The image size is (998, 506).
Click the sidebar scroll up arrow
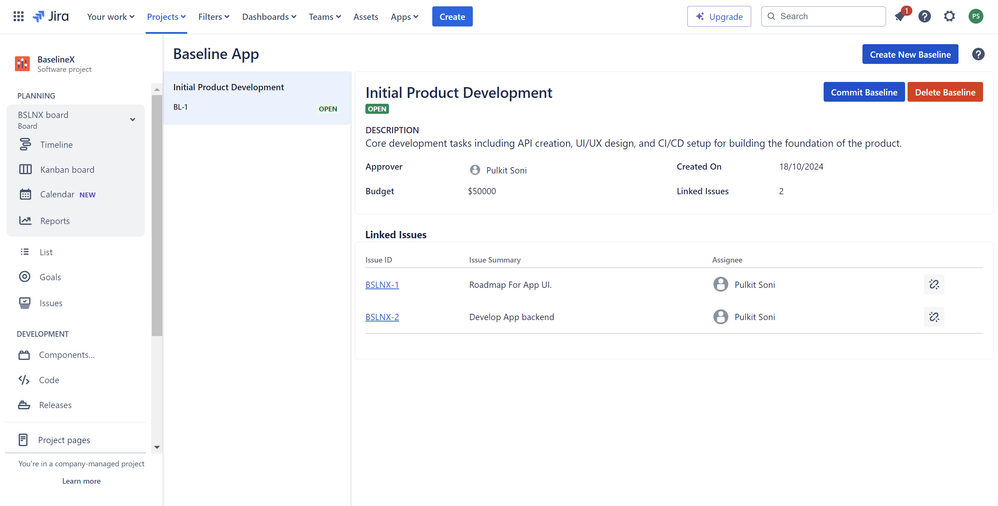157,88
